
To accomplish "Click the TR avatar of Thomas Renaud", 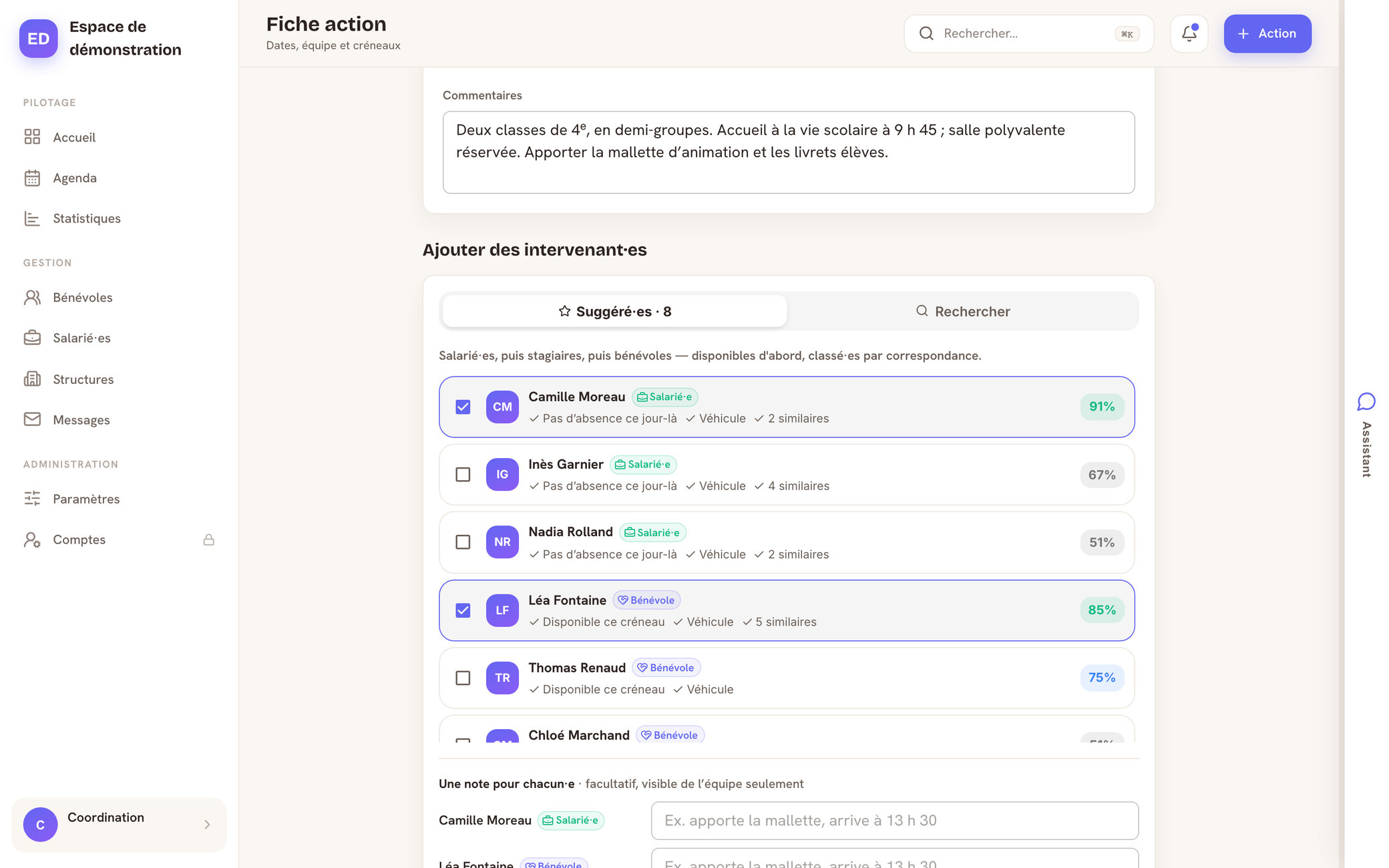I will pyautogui.click(x=502, y=678).
